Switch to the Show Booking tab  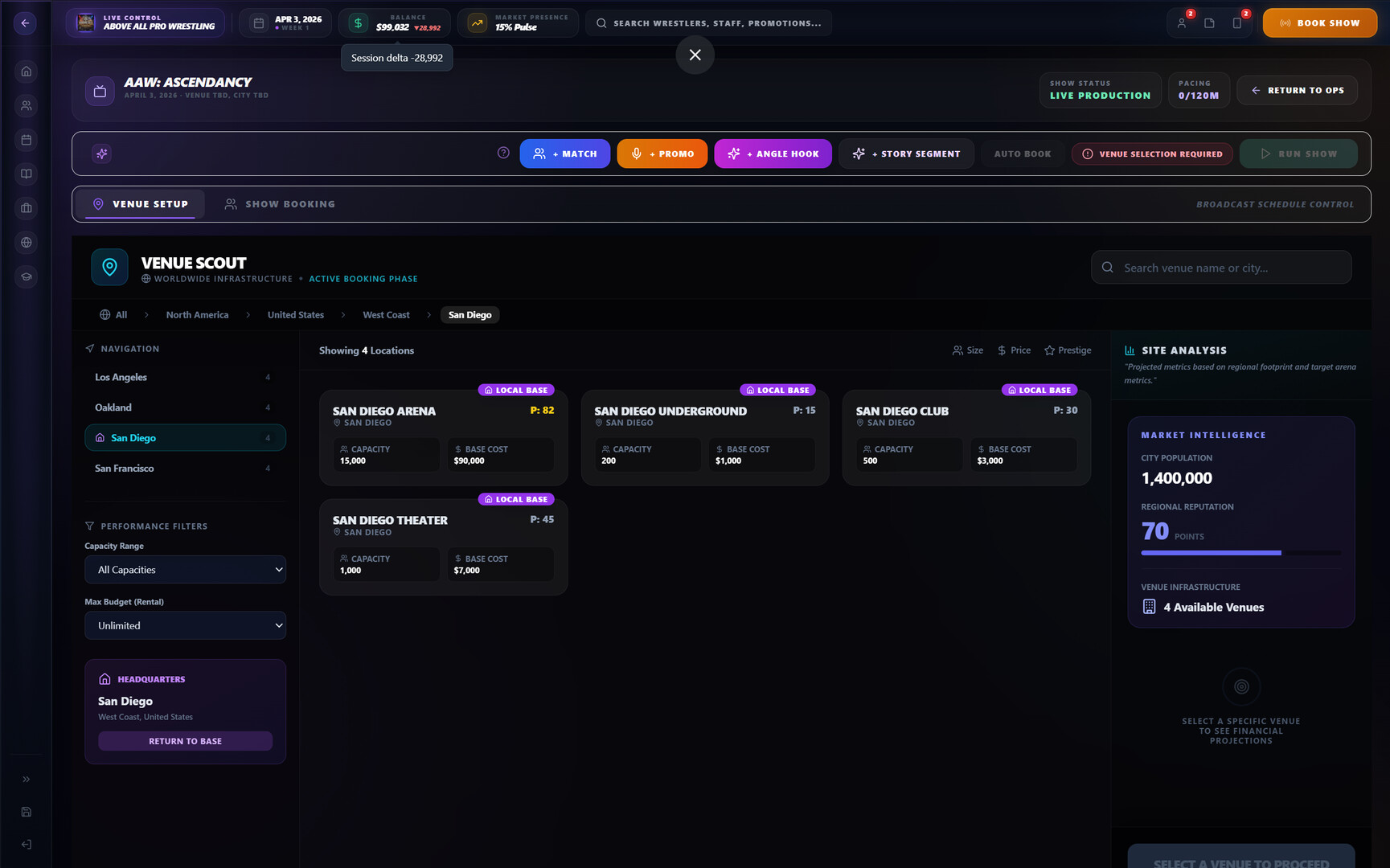(x=280, y=204)
